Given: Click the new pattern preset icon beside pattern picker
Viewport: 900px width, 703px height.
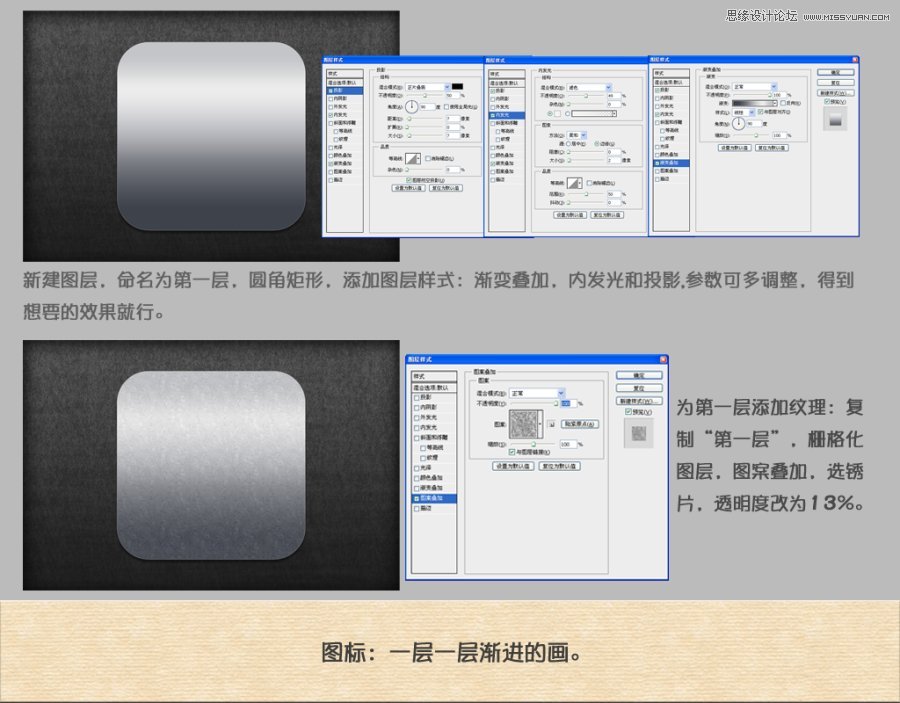Looking at the screenshot, I should (x=552, y=424).
